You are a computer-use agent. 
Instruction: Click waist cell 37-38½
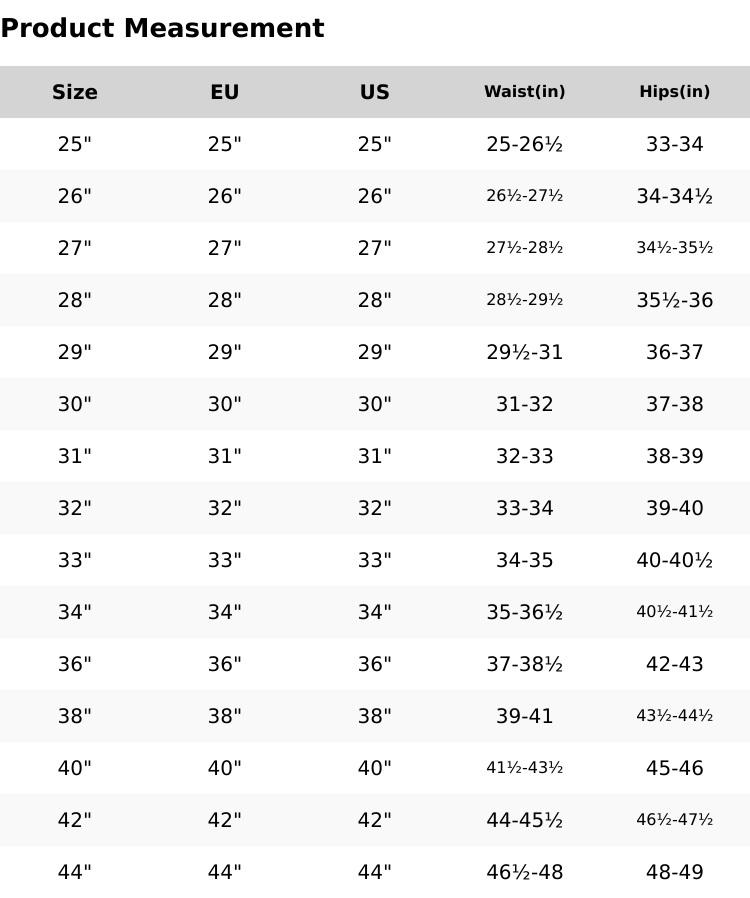point(524,664)
